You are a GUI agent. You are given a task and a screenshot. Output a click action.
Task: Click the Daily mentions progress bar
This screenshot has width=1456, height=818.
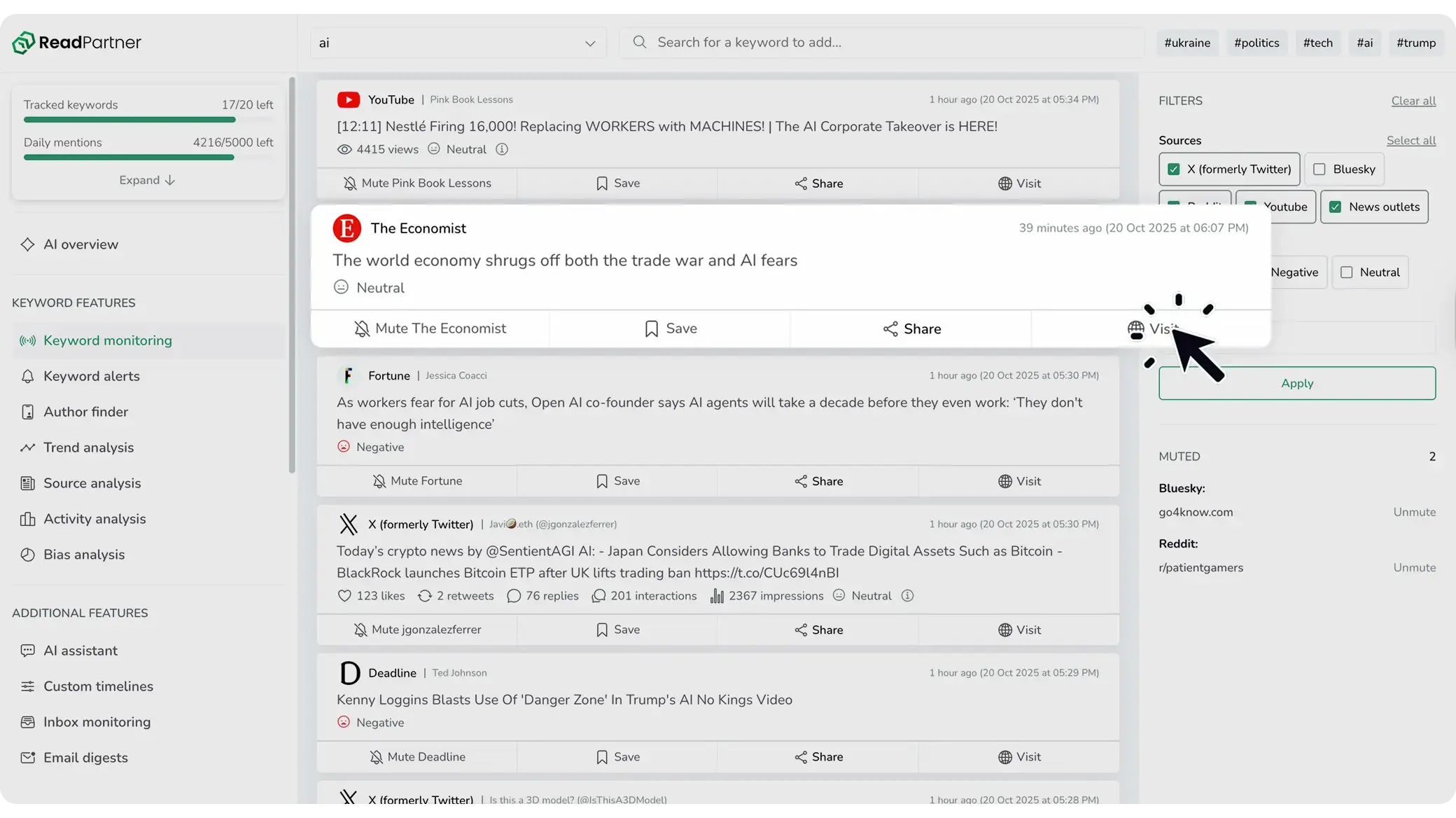tap(129, 158)
